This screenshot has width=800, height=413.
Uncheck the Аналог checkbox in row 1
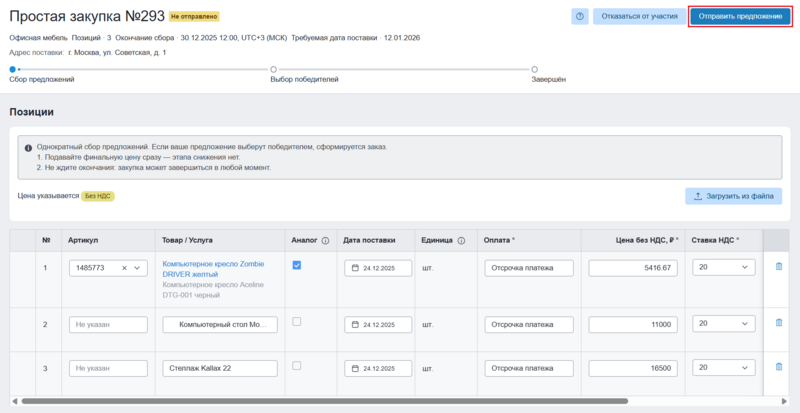(297, 266)
